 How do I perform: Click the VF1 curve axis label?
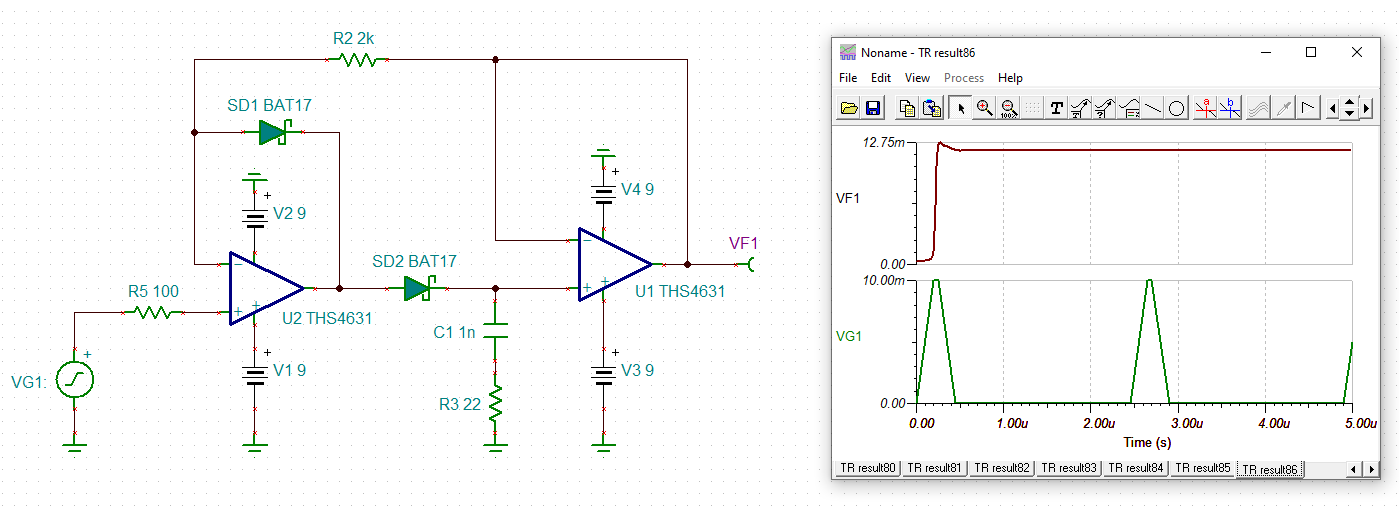[846, 198]
